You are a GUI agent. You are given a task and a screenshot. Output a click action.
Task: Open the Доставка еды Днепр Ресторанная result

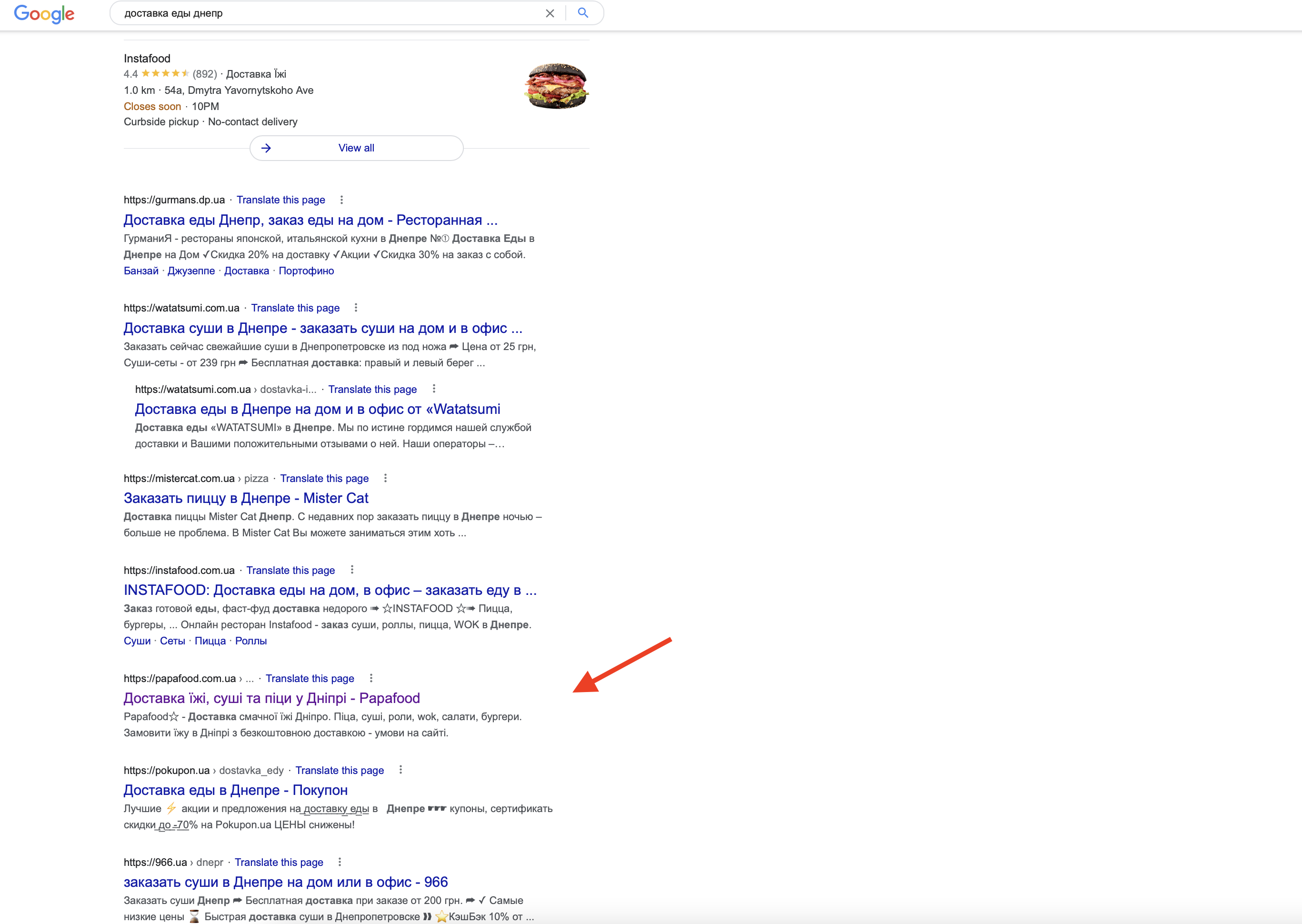click(x=310, y=220)
